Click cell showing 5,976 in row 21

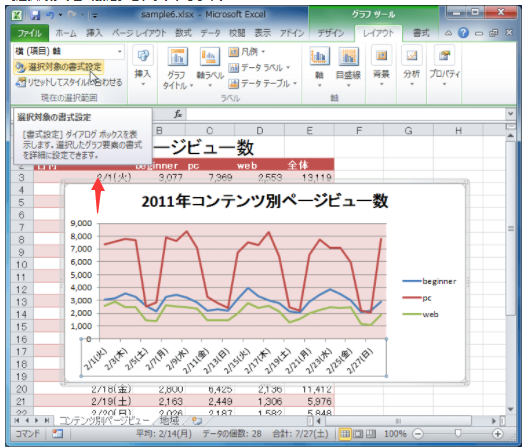(x=310, y=402)
